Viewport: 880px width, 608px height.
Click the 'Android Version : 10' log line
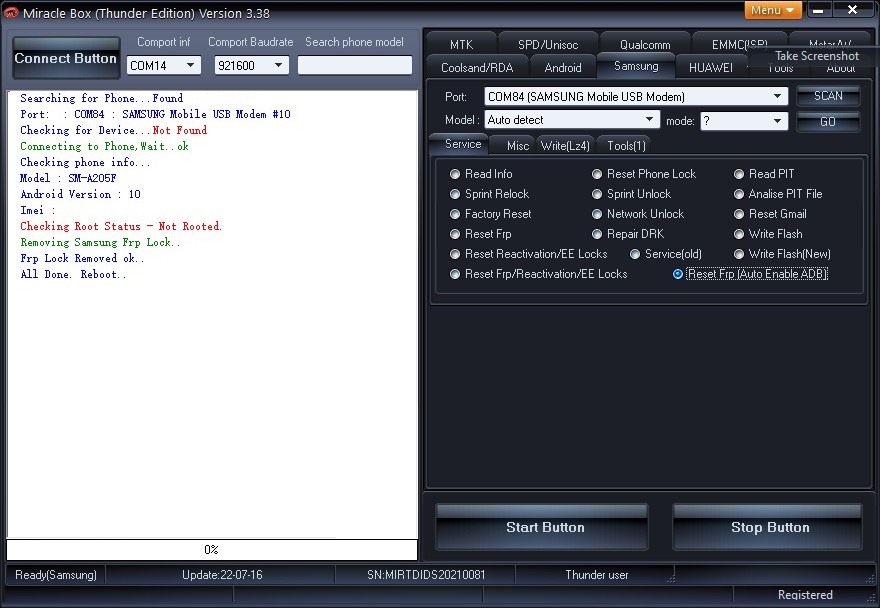(x=80, y=194)
